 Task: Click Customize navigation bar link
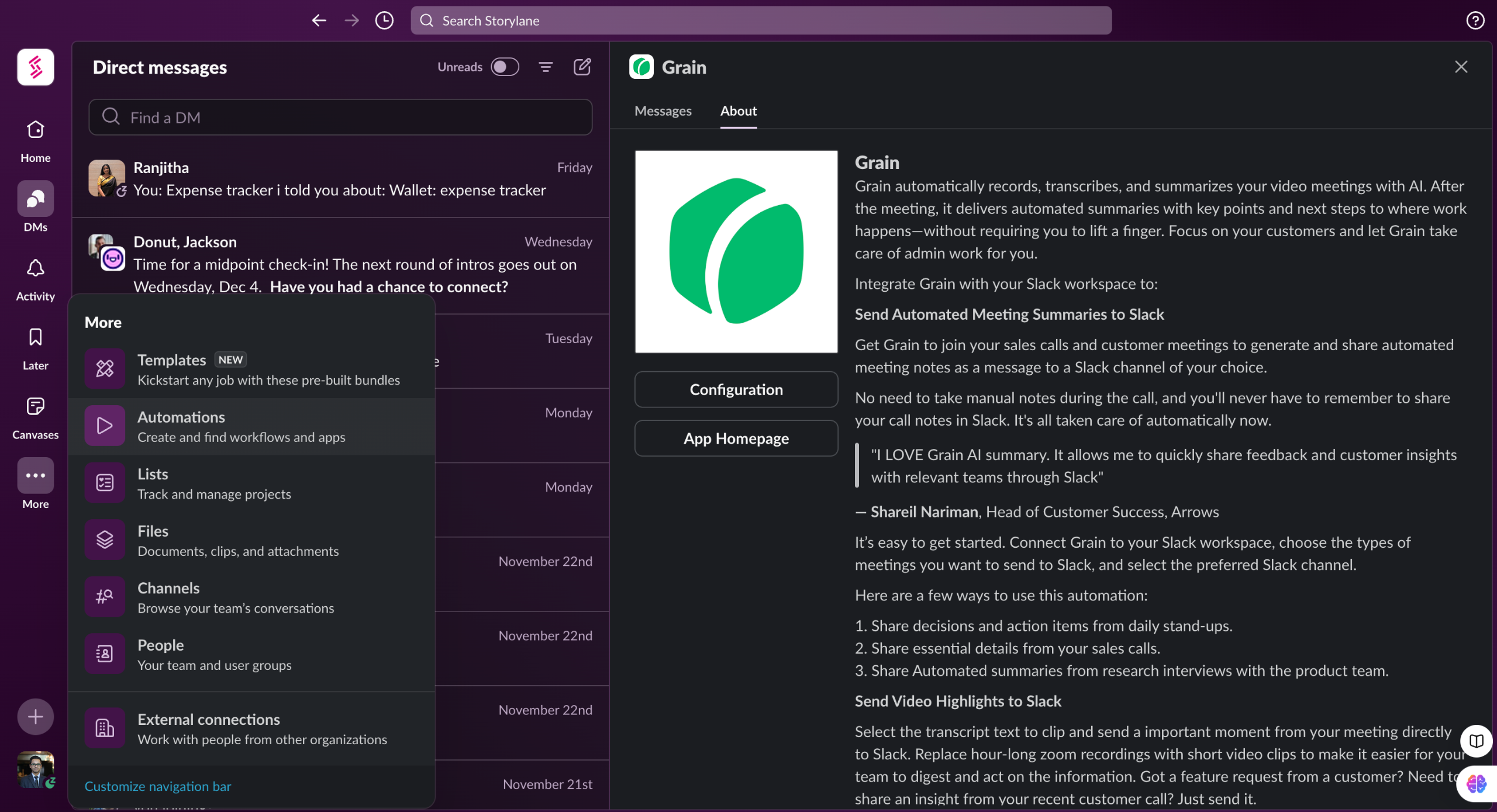158,786
